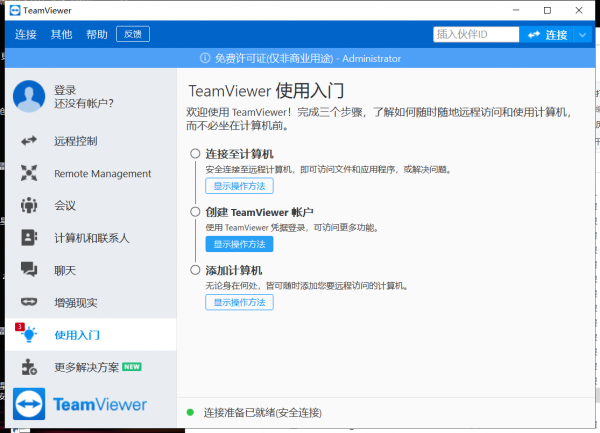Click the user avatar icon
600x433 pixels.
tap(29, 96)
